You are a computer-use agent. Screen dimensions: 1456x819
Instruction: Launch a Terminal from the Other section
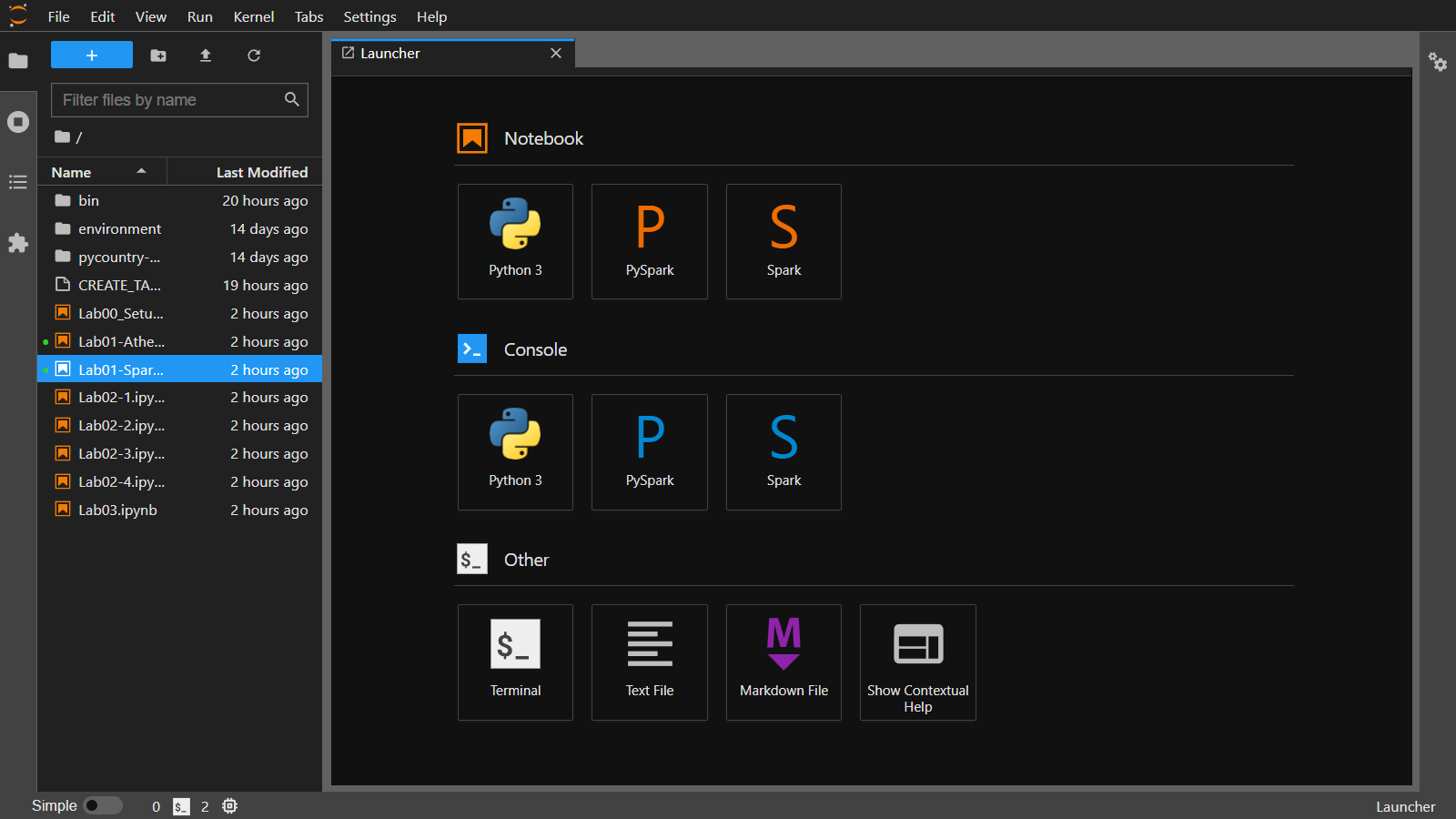pos(515,662)
